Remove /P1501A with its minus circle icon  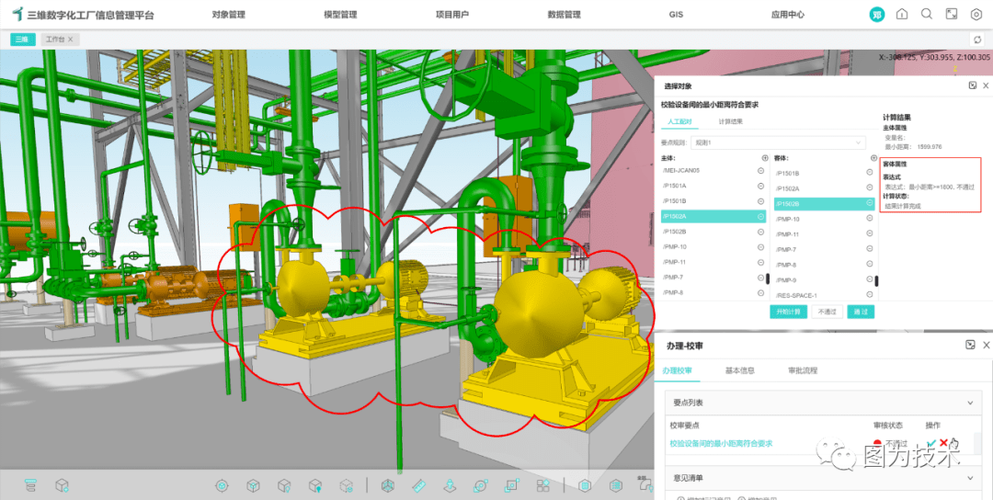click(x=761, y=185)
